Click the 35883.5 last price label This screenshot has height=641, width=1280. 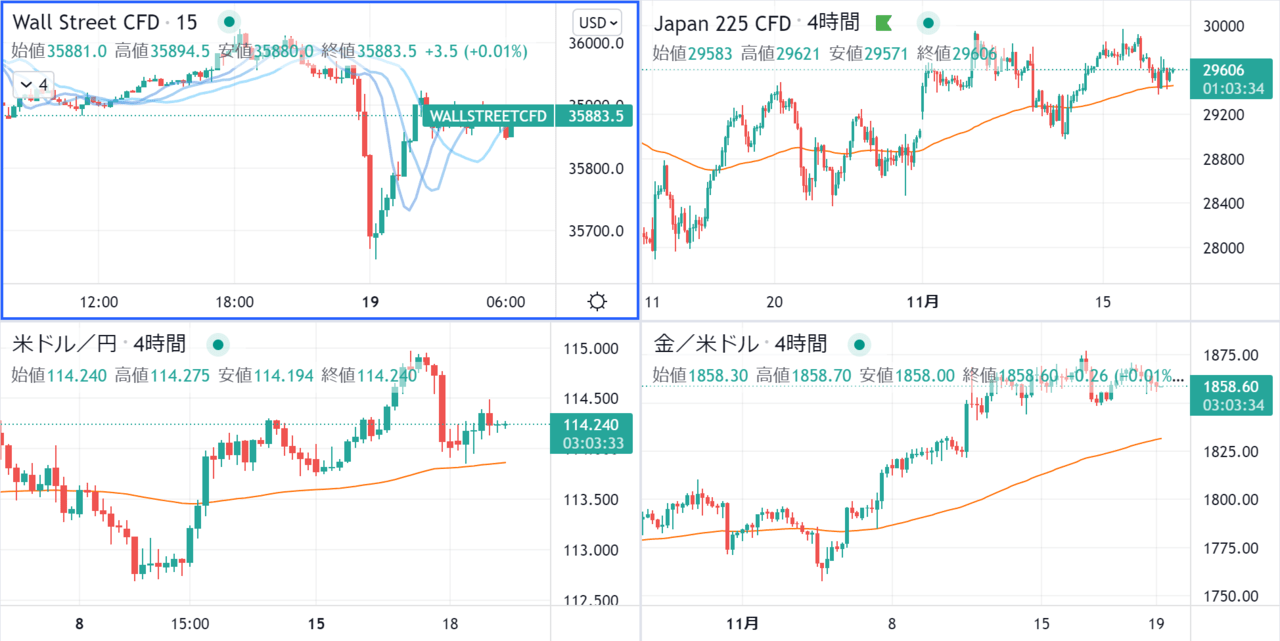(x=596, y=116)
